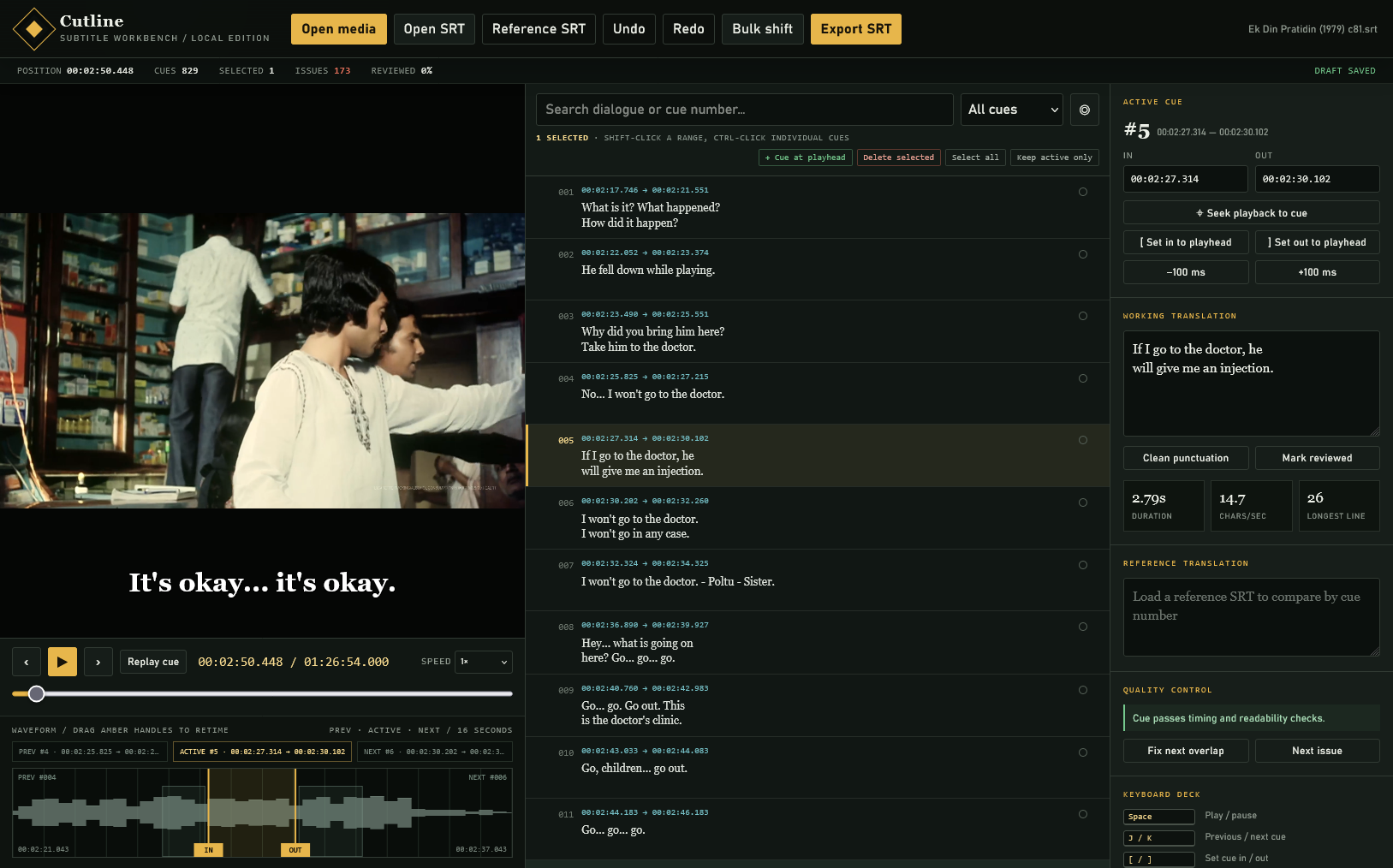Click + Cue at playhead
The image size is (1393, 868).
[806, 158]
